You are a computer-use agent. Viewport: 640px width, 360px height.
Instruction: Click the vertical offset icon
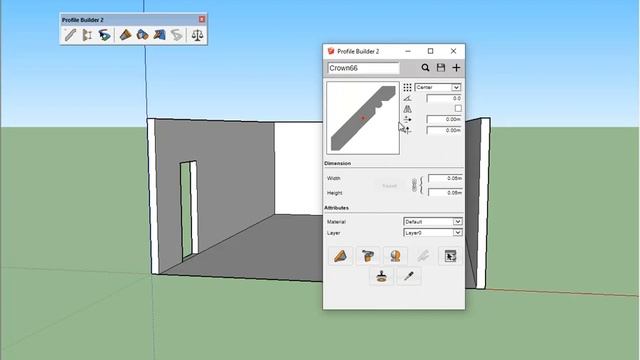(407, 130)
